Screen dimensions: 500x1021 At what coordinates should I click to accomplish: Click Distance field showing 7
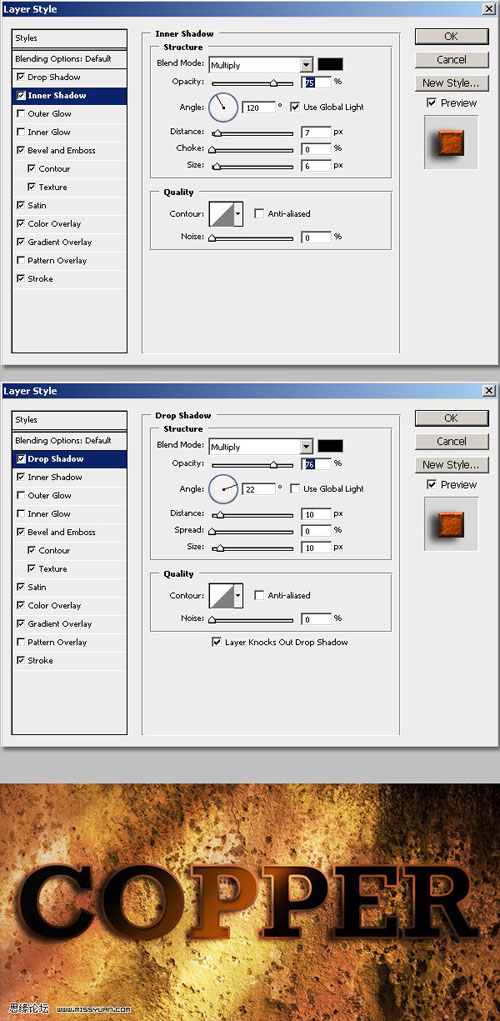316,132
